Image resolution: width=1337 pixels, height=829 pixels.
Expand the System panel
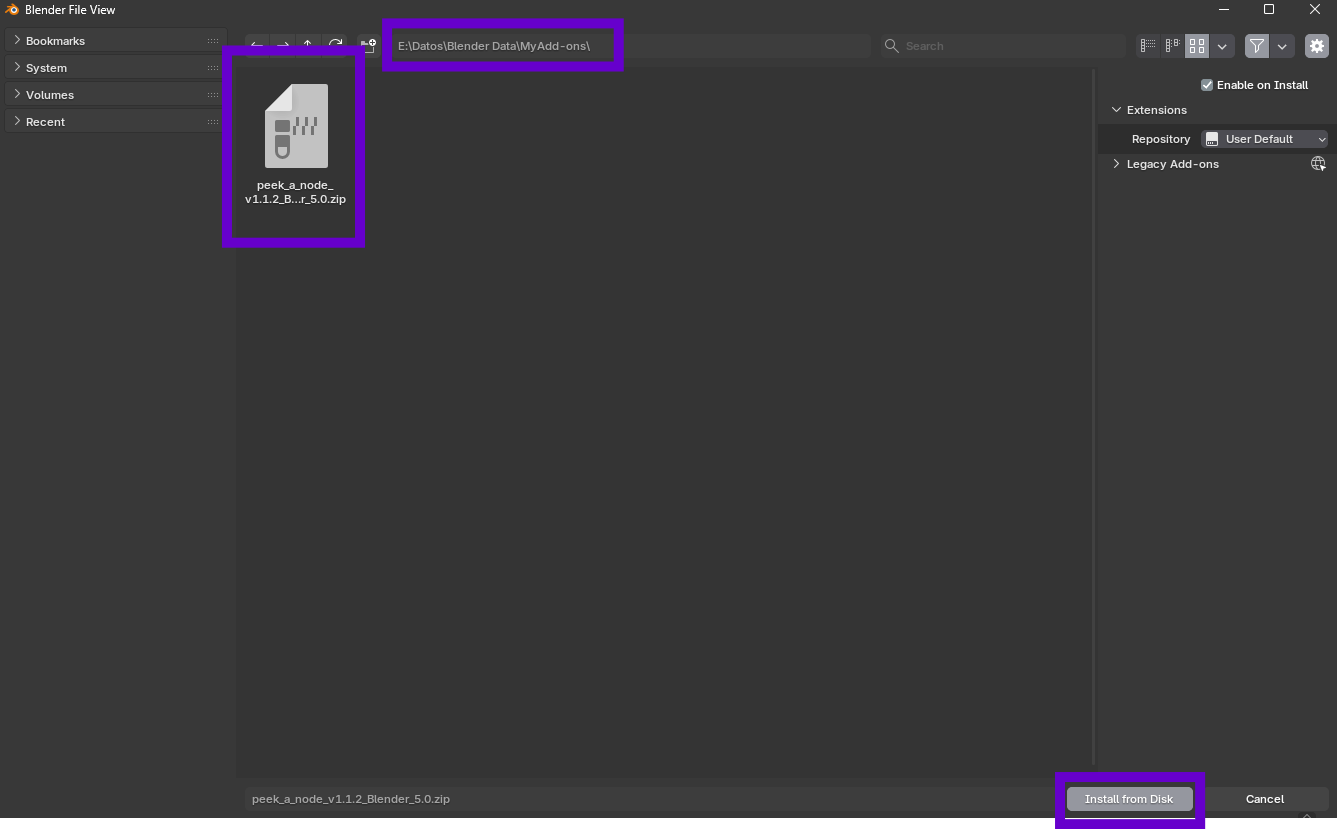pyautogui.click(x=17, y=67)
